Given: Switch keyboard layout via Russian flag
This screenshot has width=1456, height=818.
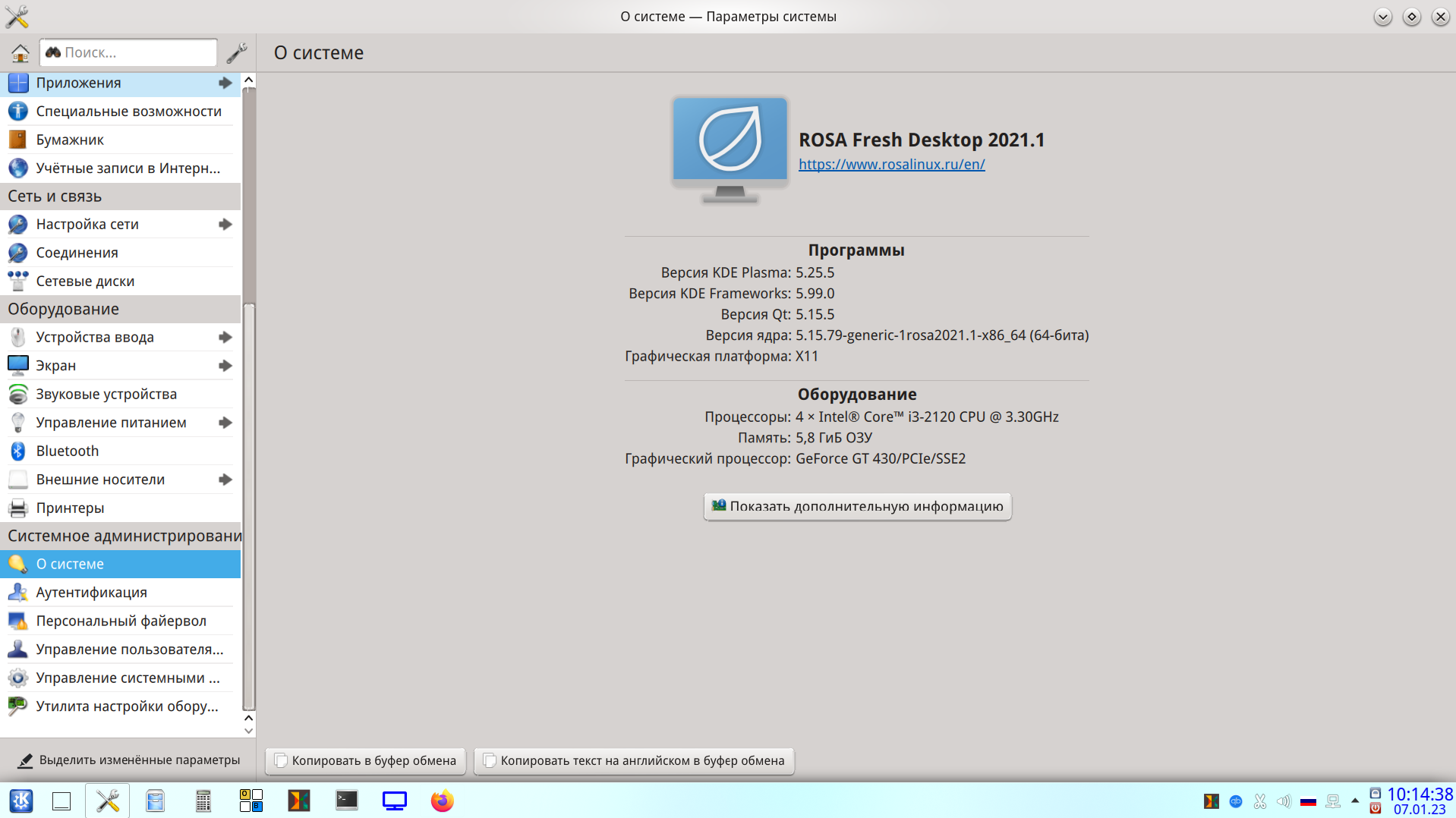Looking at the screenshot, I should point(1308,801).
